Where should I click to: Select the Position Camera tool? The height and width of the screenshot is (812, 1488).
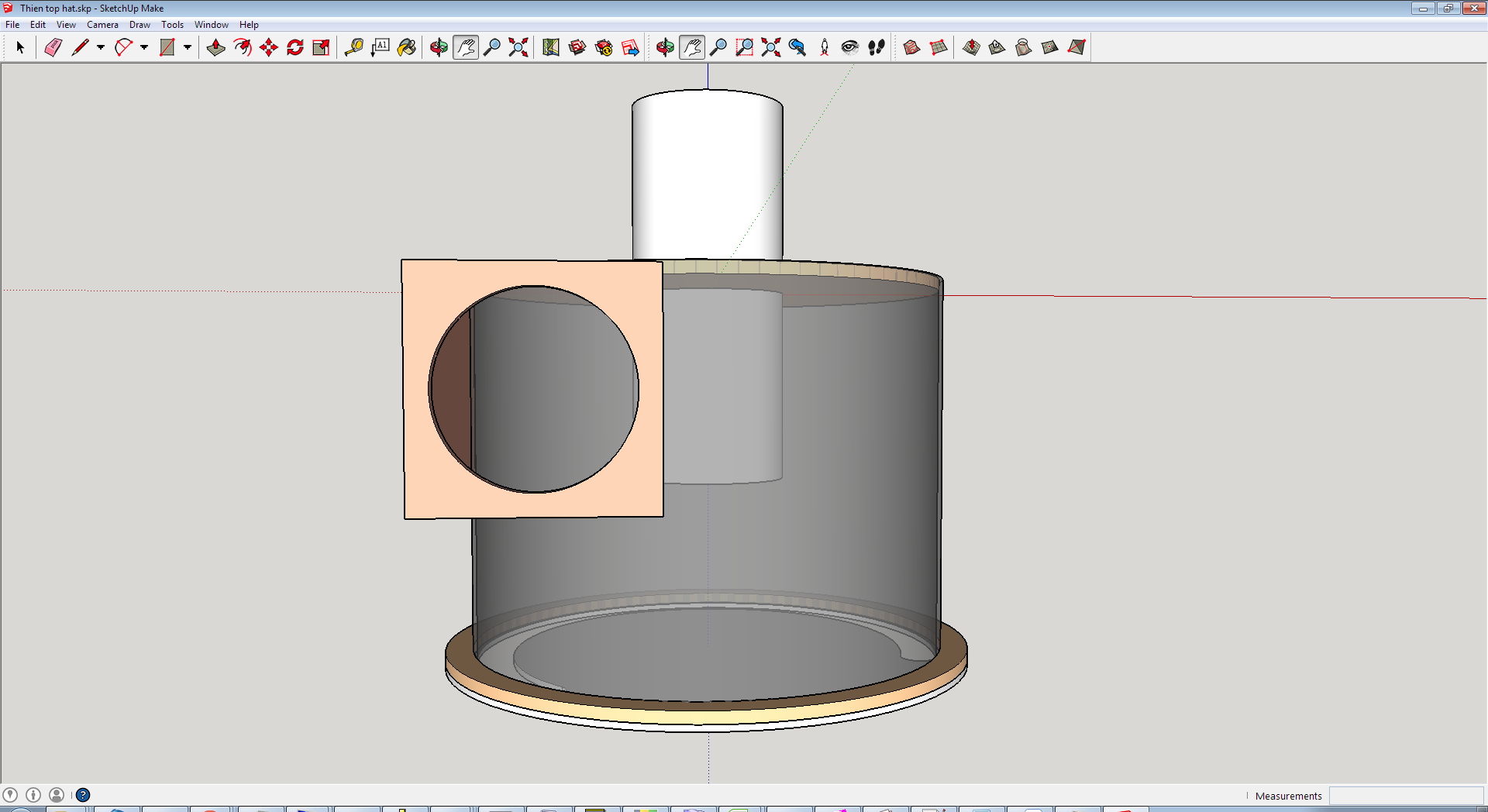point(824,47)
